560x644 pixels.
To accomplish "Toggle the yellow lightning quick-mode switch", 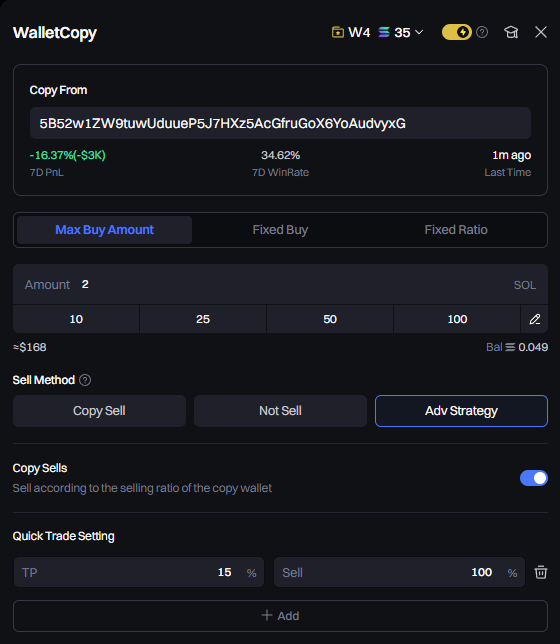I will coord(457,32).
